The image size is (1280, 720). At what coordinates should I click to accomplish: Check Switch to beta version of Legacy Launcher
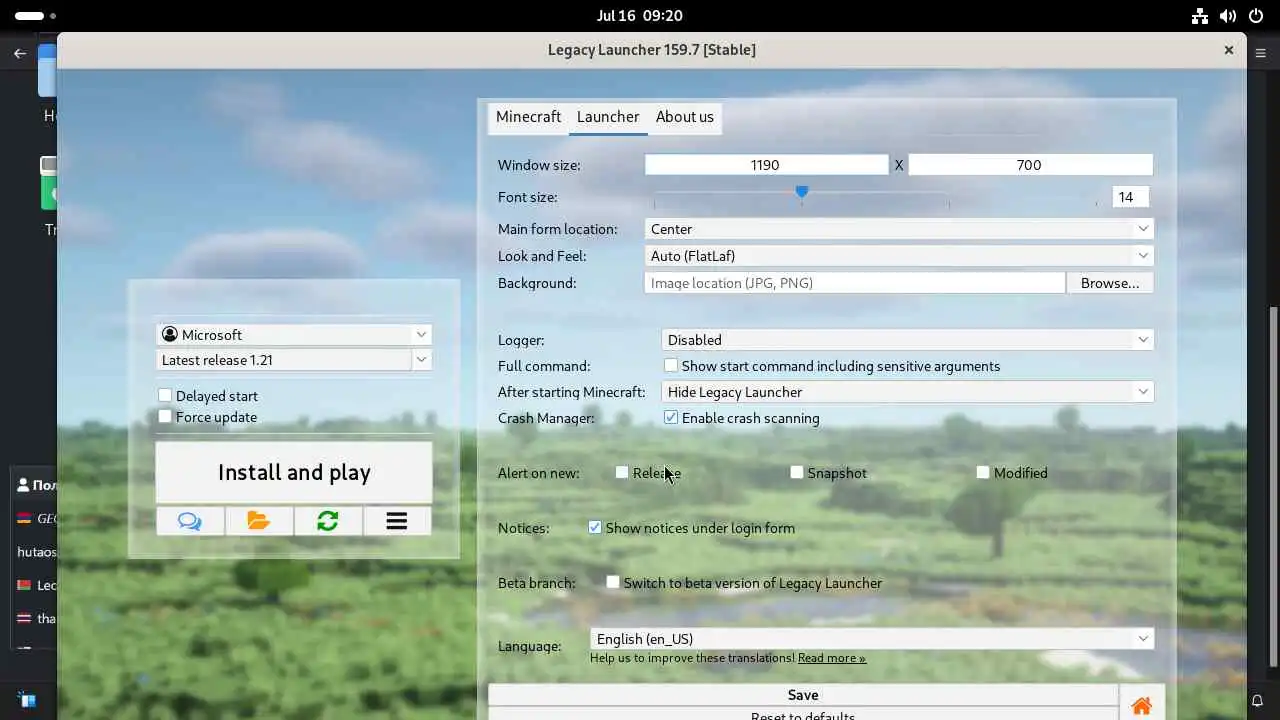coord(613,583)
